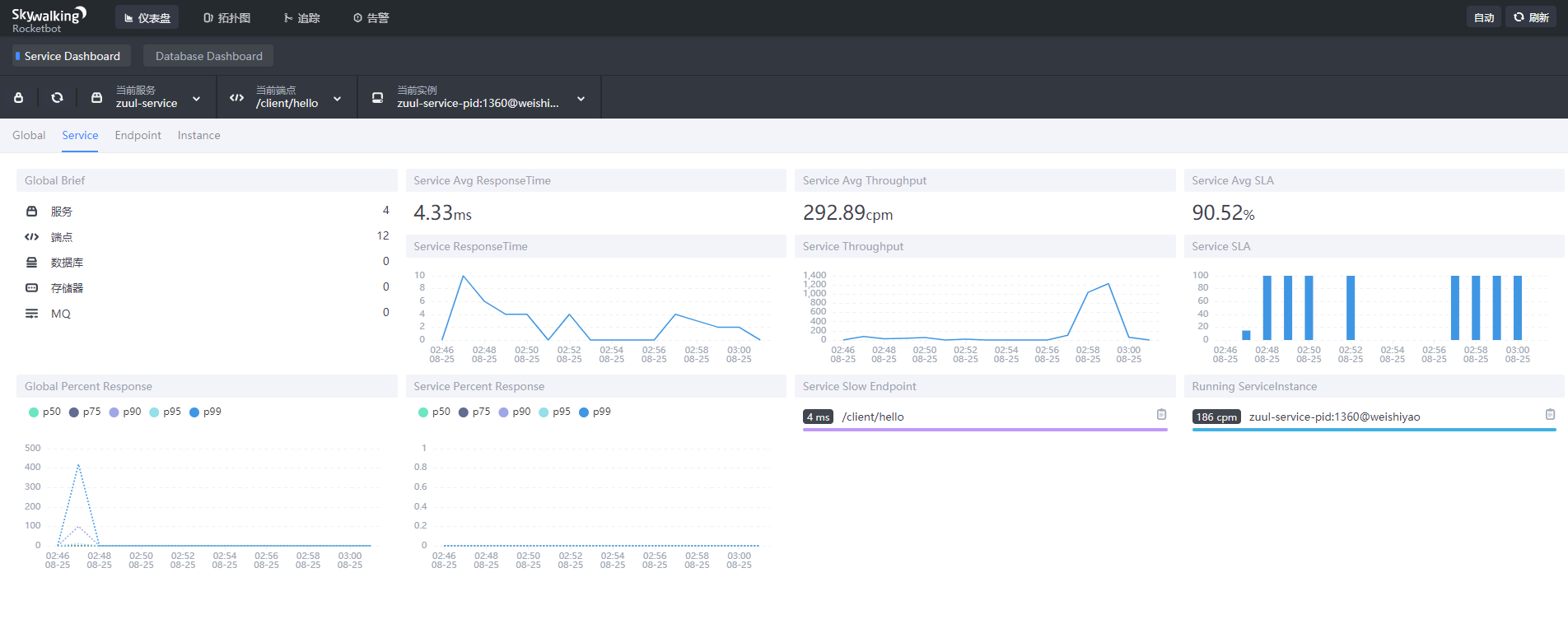Screen dimensions: 1568x638
Task: Click the reload icon beside the lock
Action: coord(57,98)
